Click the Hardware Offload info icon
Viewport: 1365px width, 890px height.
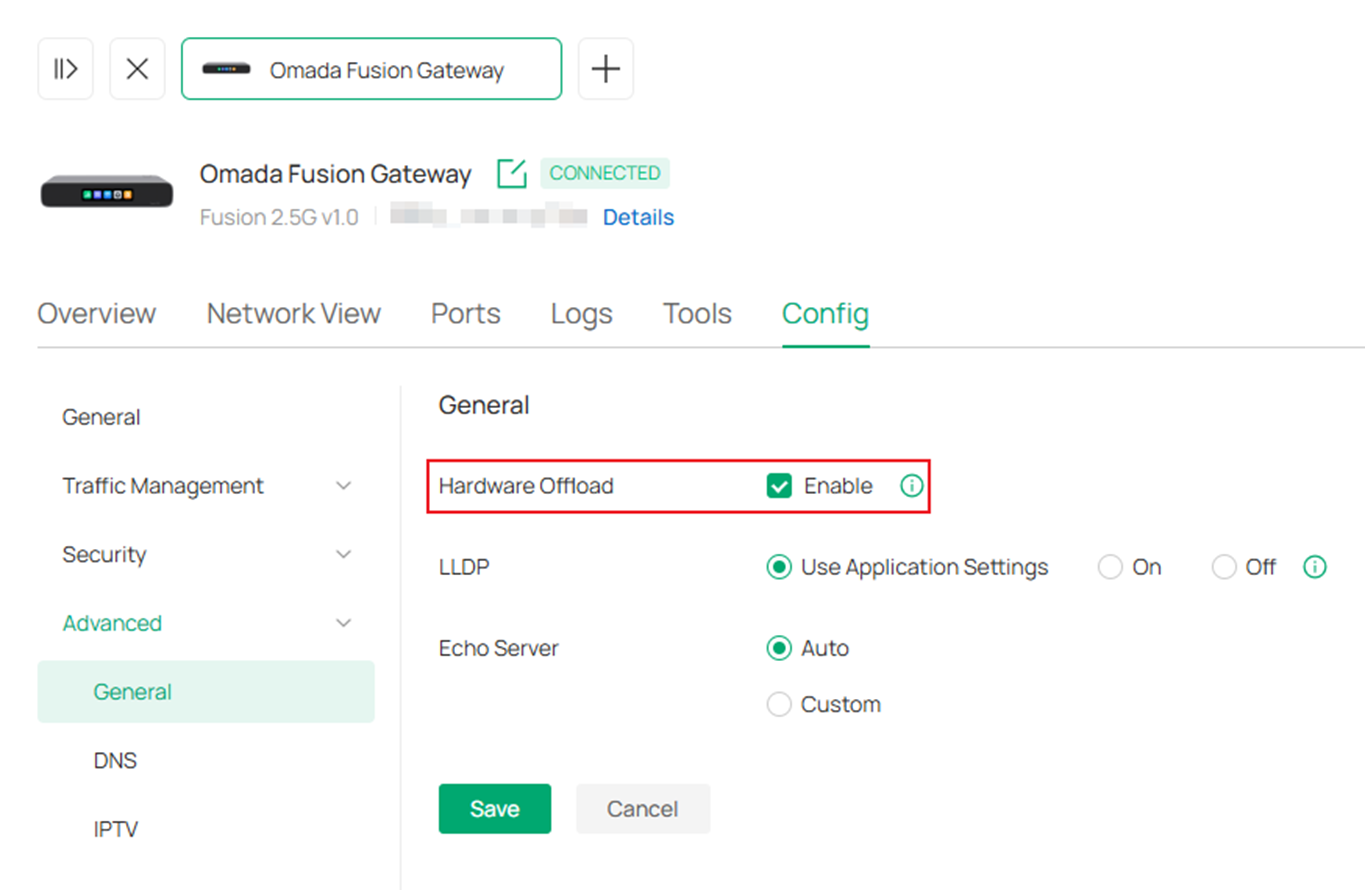click(911, 486)
